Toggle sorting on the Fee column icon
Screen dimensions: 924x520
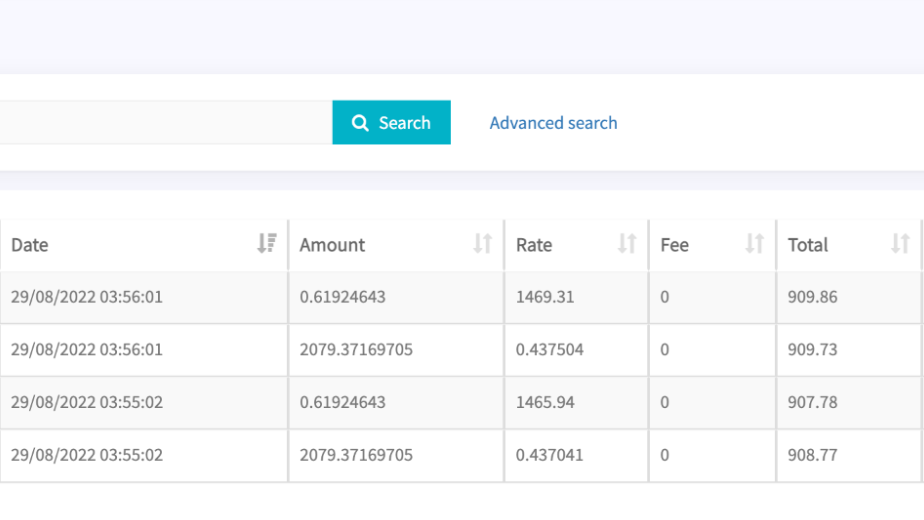click(x=755, y=244)
